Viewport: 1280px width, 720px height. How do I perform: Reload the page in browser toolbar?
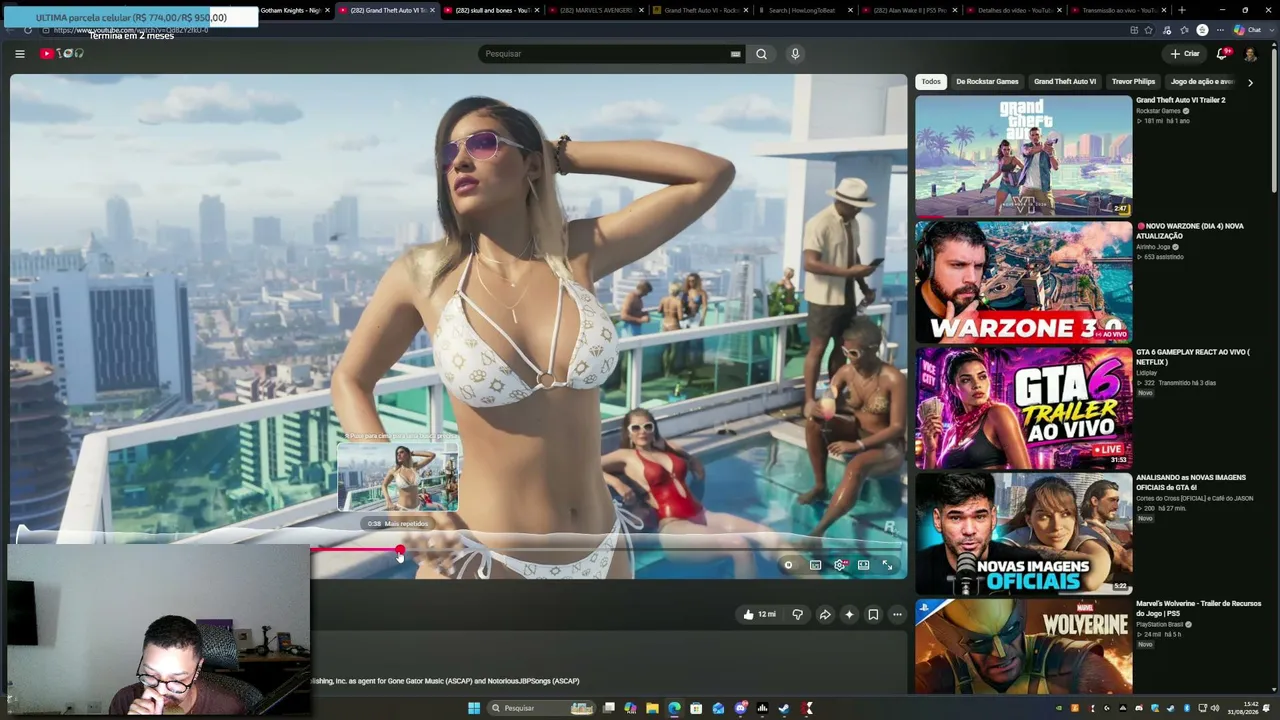click(x=28, y=30)
